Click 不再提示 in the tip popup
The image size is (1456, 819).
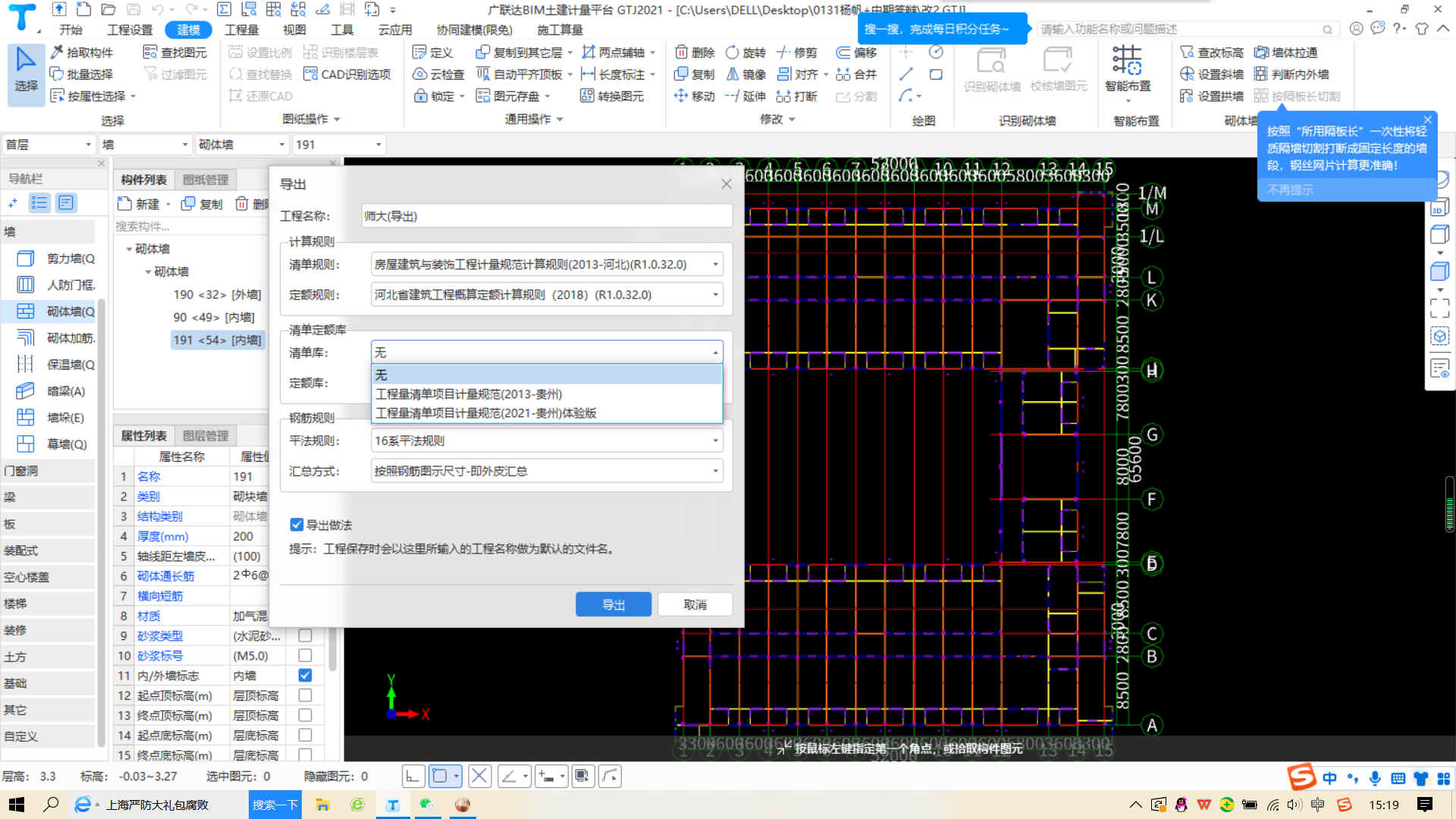pos(1290,190)
